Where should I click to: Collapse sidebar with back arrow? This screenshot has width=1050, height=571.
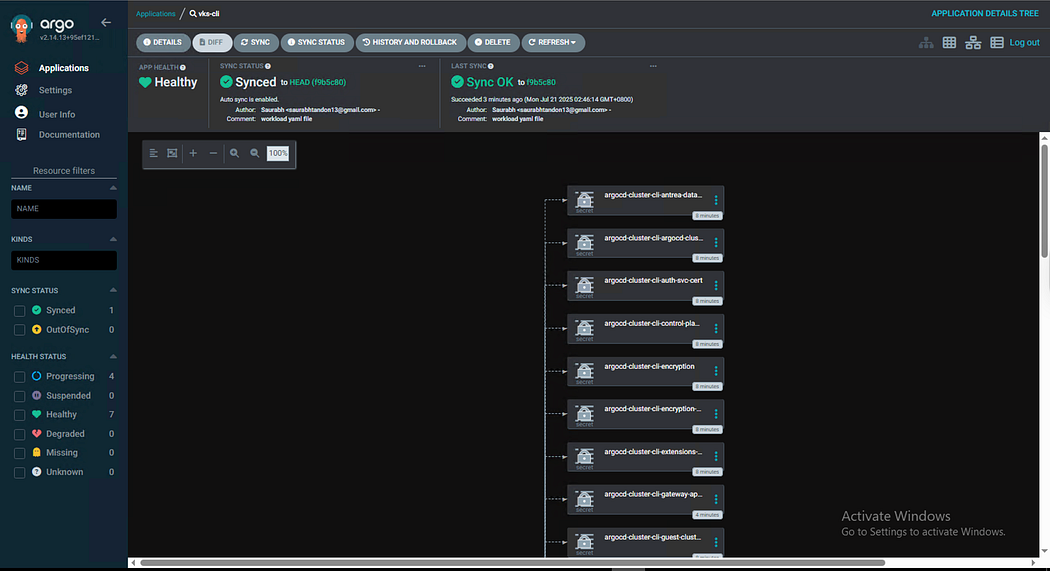click(x=106, y=23)
